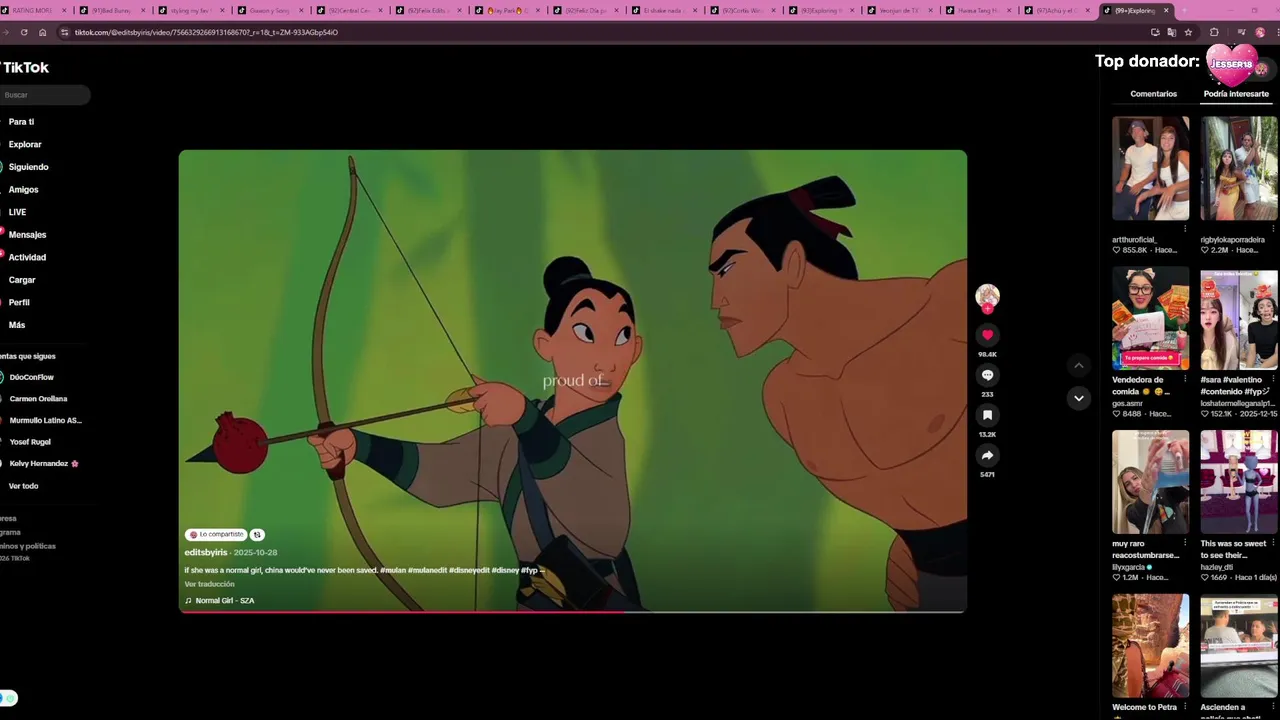Open the artthuroficial_ video thumbnail
The height and width of the screenshot is (720, 1280).
tap(1150, 168)
